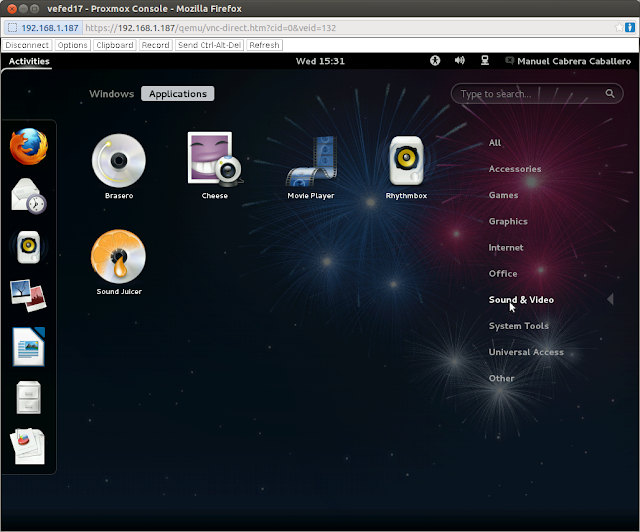Click the Wed 15:31 clock
This screenshot has width=640, height=532.
click(x=320, y=61)
